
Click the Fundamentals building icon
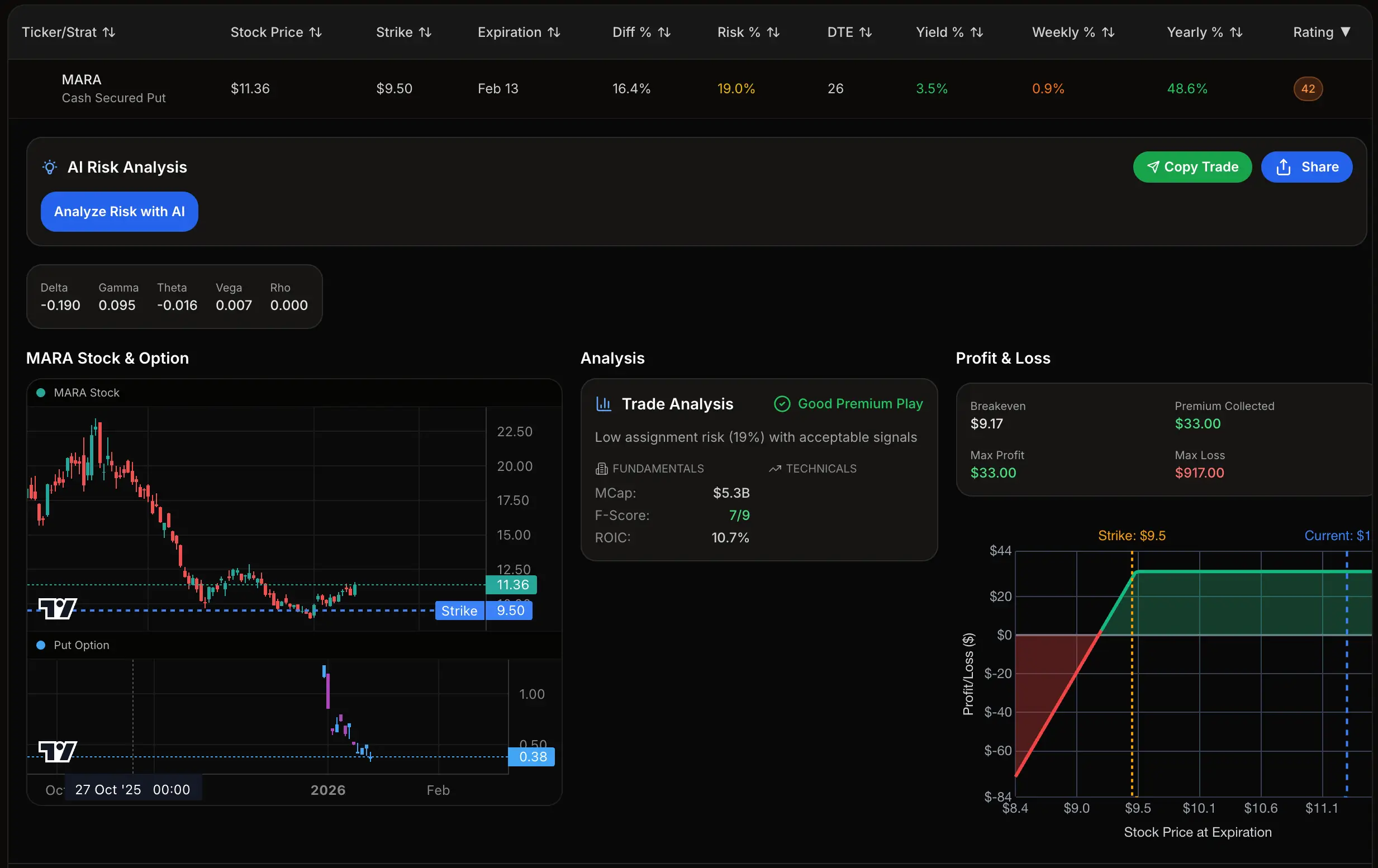coord(601,469)
